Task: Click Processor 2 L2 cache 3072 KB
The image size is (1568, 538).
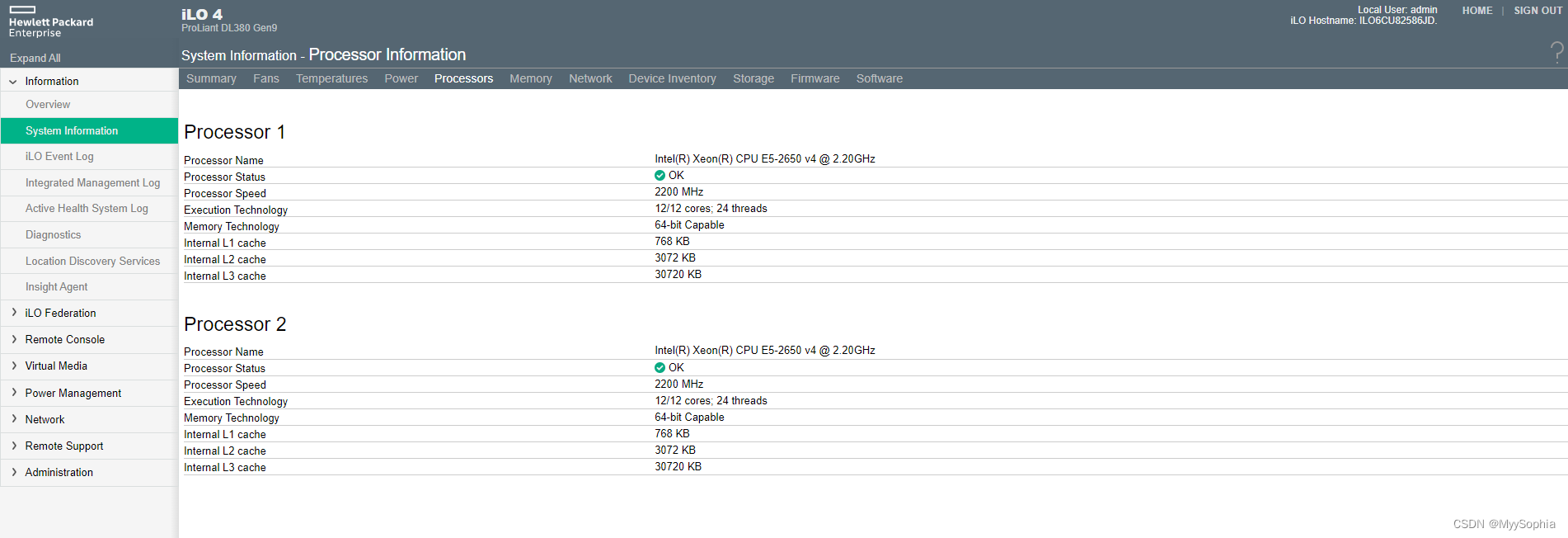Action: click(x=675, y=451)
